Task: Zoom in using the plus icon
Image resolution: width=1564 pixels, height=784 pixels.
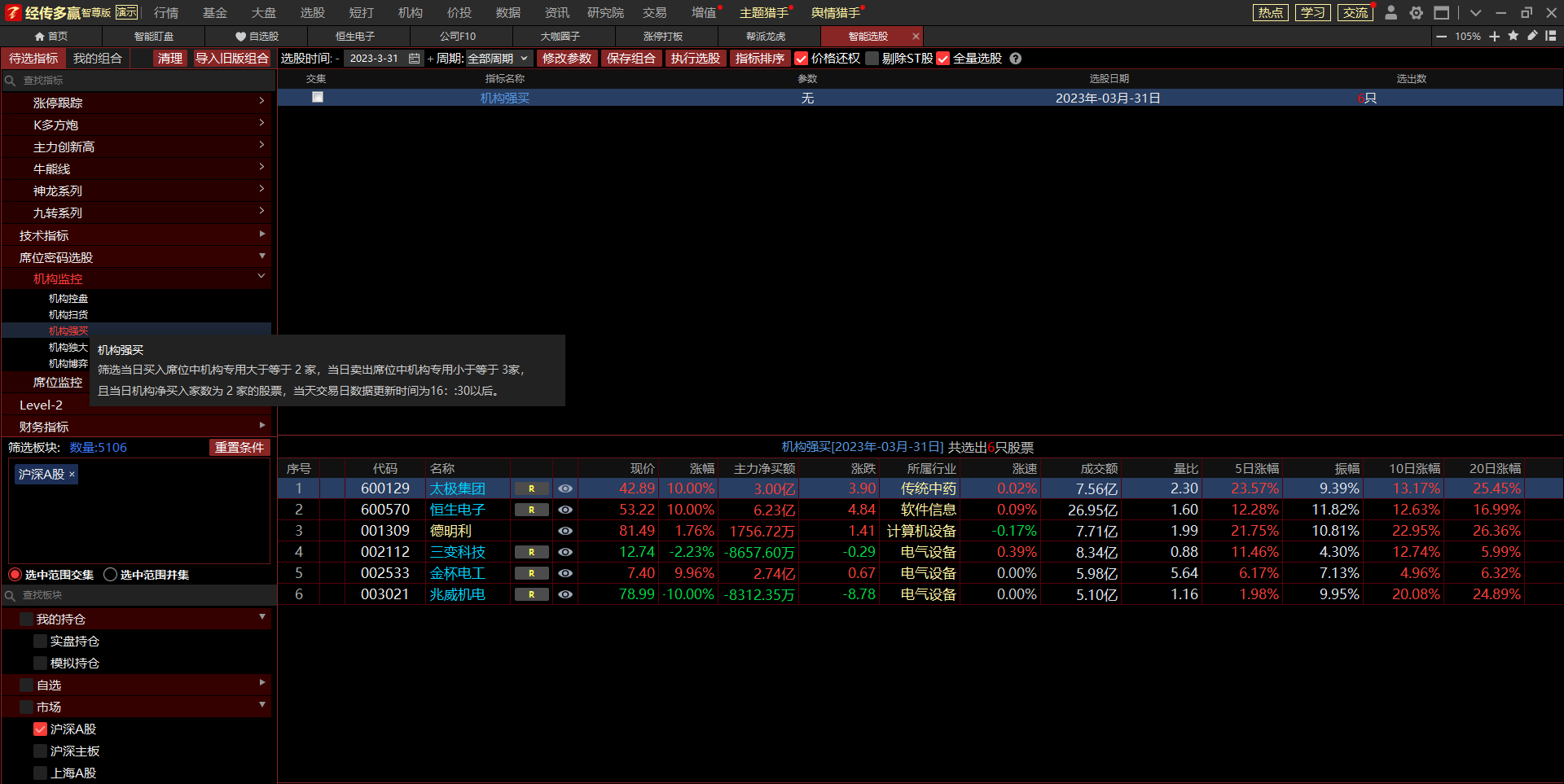Action: tap(1494, 36)
